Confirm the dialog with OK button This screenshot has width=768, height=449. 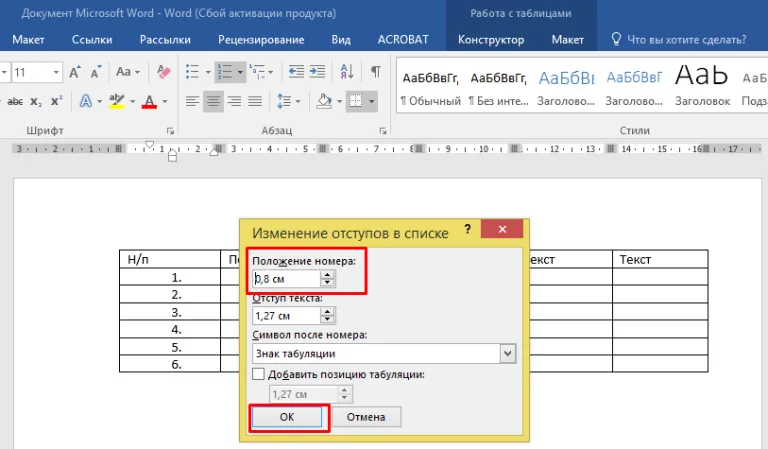(x=287, y=417)
